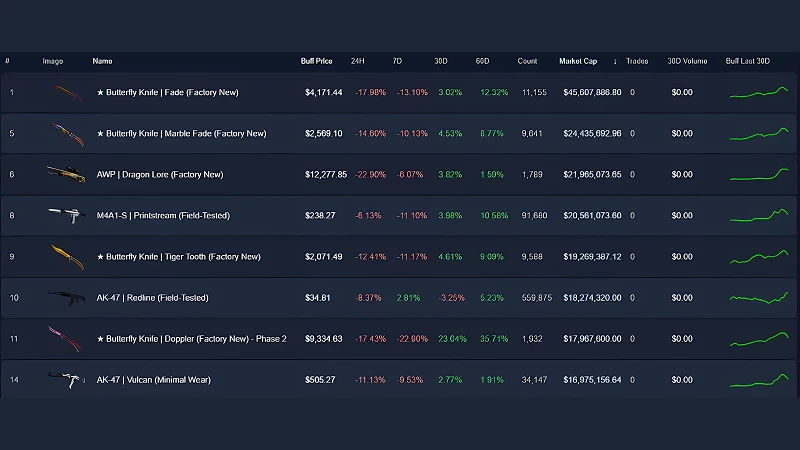The height and width of the screenshot is (450, 800).
Task: Select the -17.98% 24H change value
Action: point(370,92)
